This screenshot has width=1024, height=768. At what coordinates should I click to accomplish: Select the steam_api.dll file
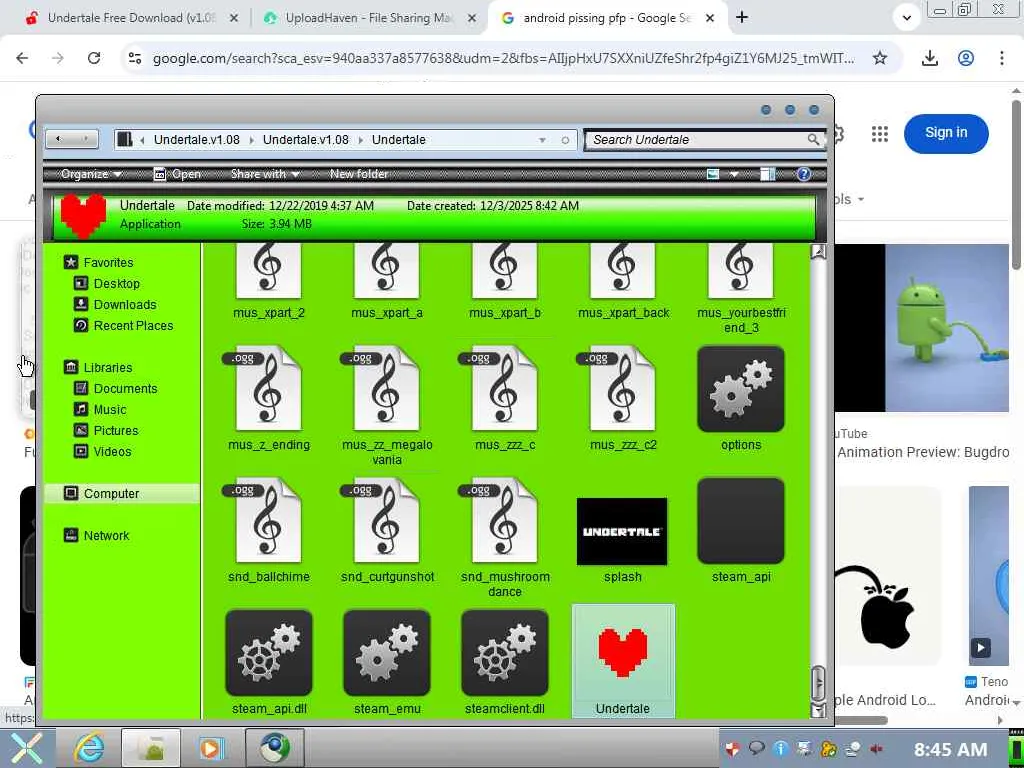click(x=268, y=662)
